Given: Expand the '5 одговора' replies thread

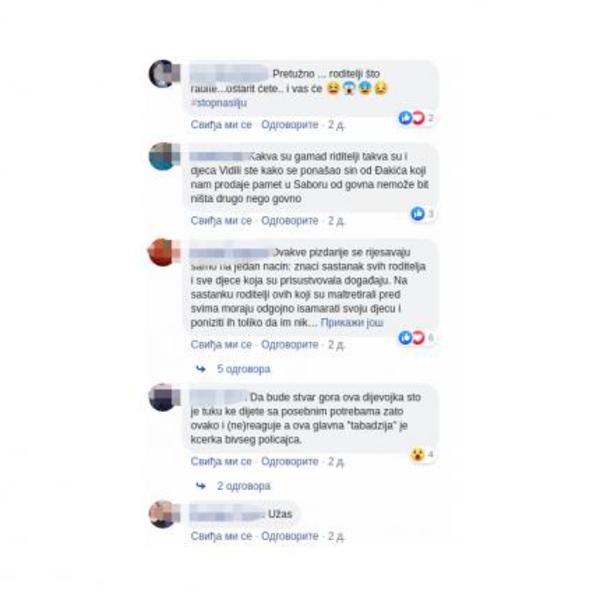Looking at the screenshot, I should pyautogui.click(x=244, y=369).
